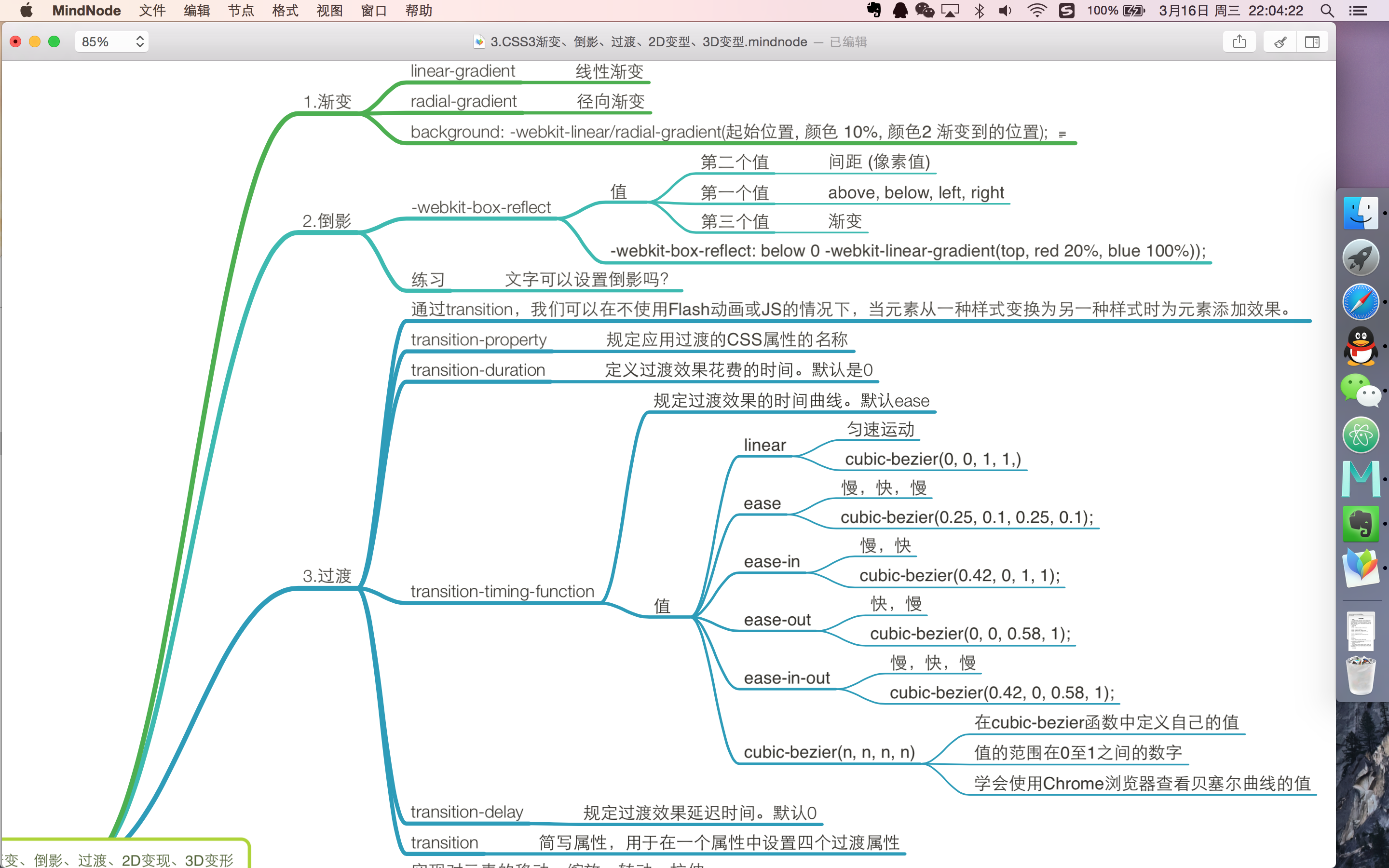Select the transition-timing-function node
The width and height of the screenshot is (1389, 868).
502,591
